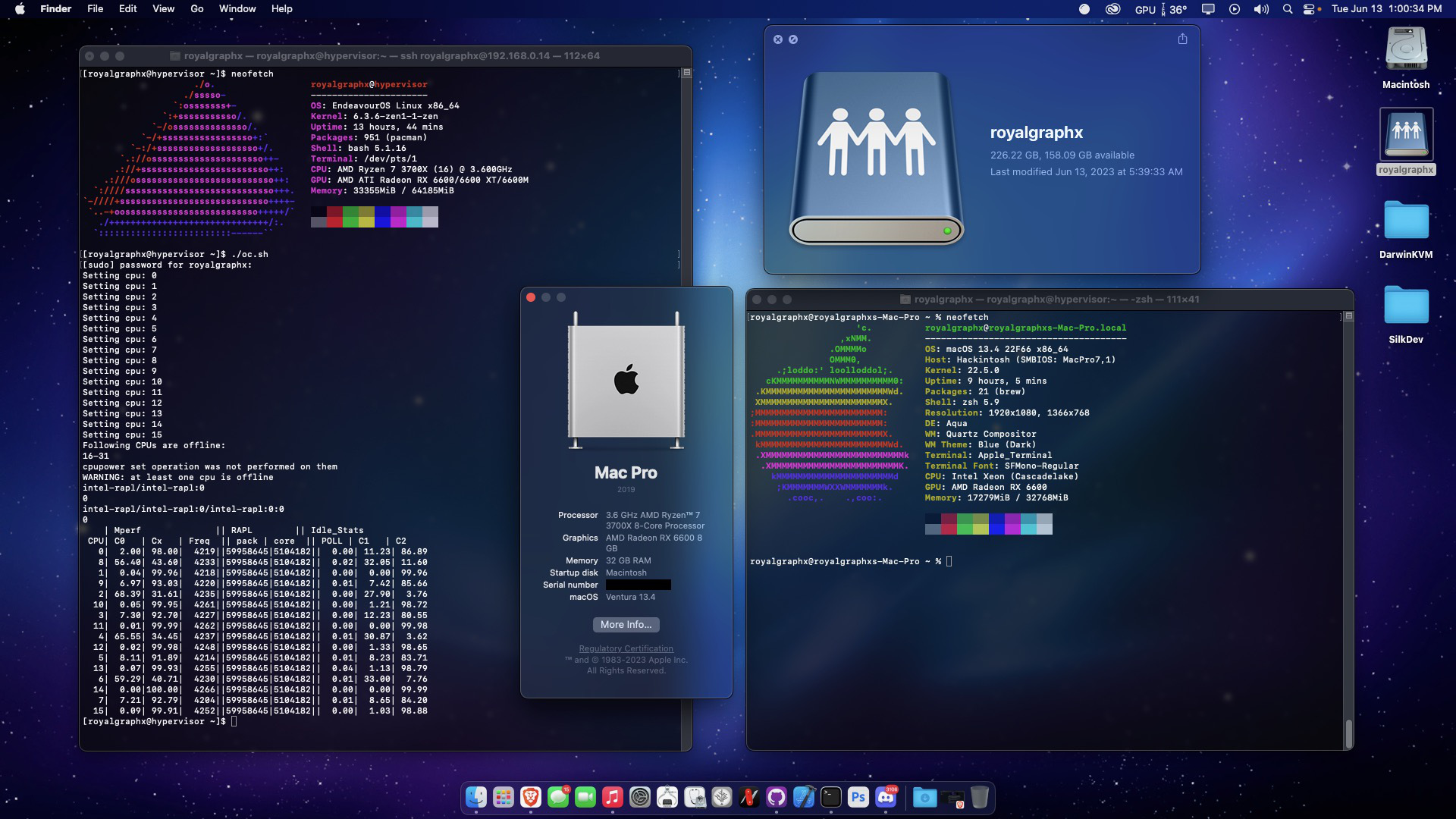Open Spotlight search
The width and height of the screenshot is (1456, 819).
click(1287, 9)
